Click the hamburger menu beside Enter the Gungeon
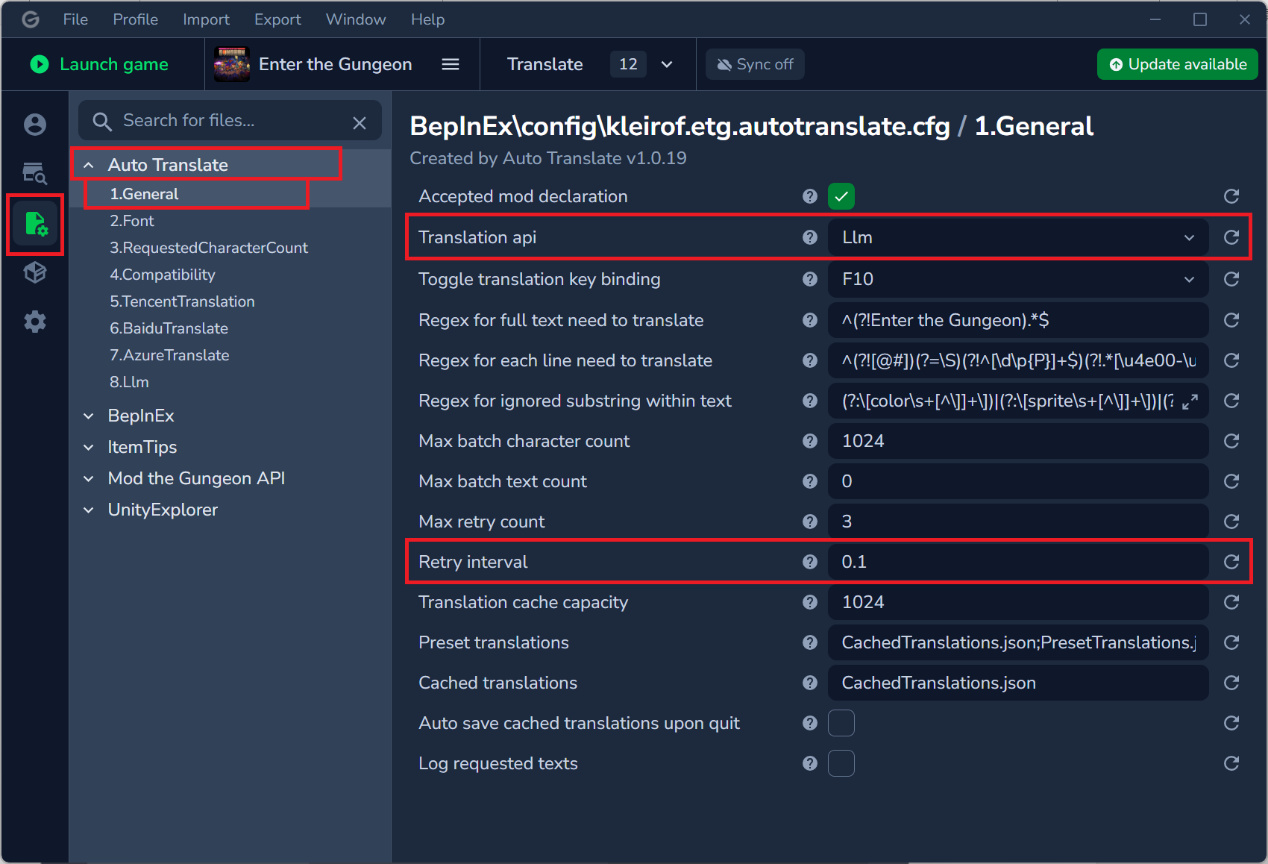Viewport: 1268px width, 864px height. [451, 64]
